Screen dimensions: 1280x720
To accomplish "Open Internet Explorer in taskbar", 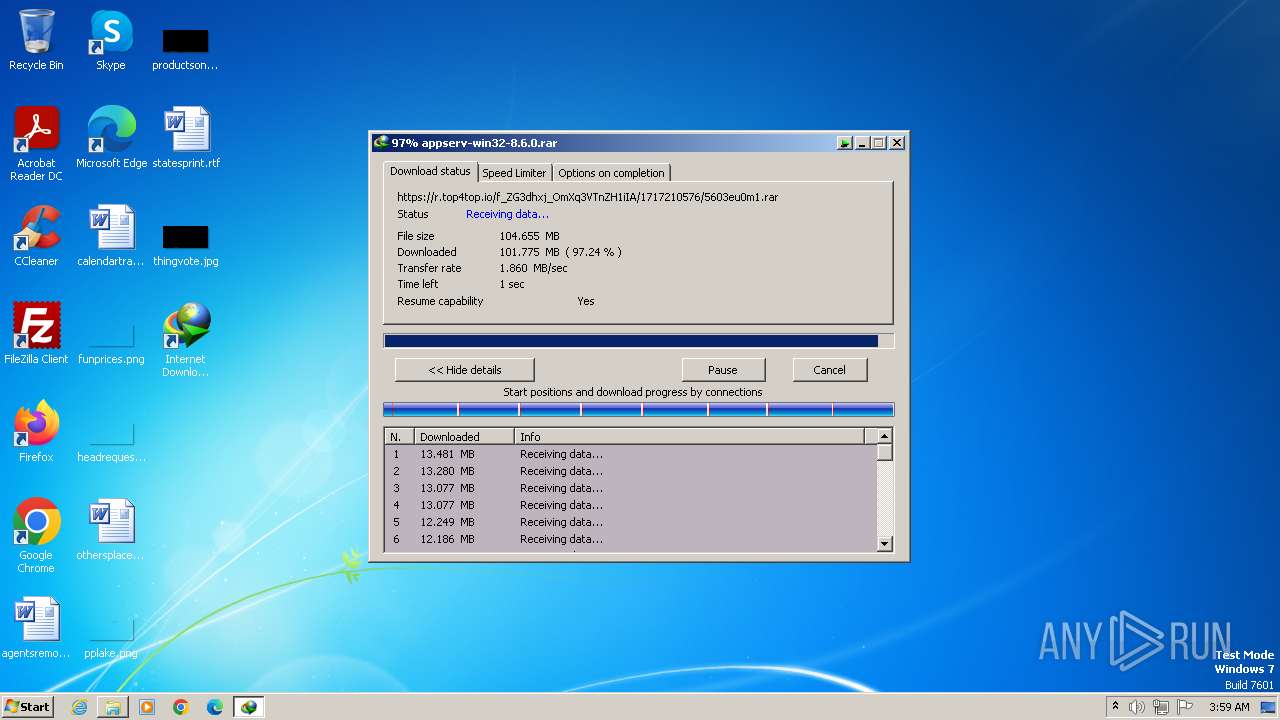I will pyautogui.click(x=79, y=707).
